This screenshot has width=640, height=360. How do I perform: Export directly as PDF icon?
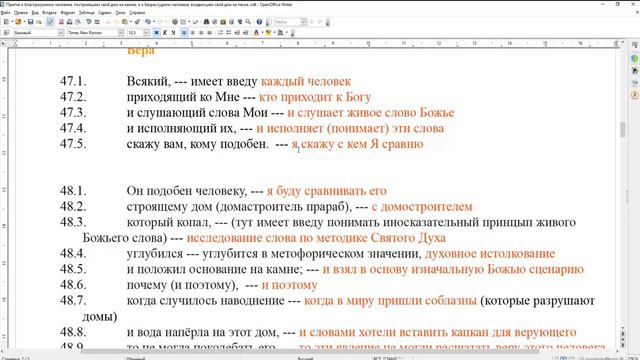tap(61, 22)
